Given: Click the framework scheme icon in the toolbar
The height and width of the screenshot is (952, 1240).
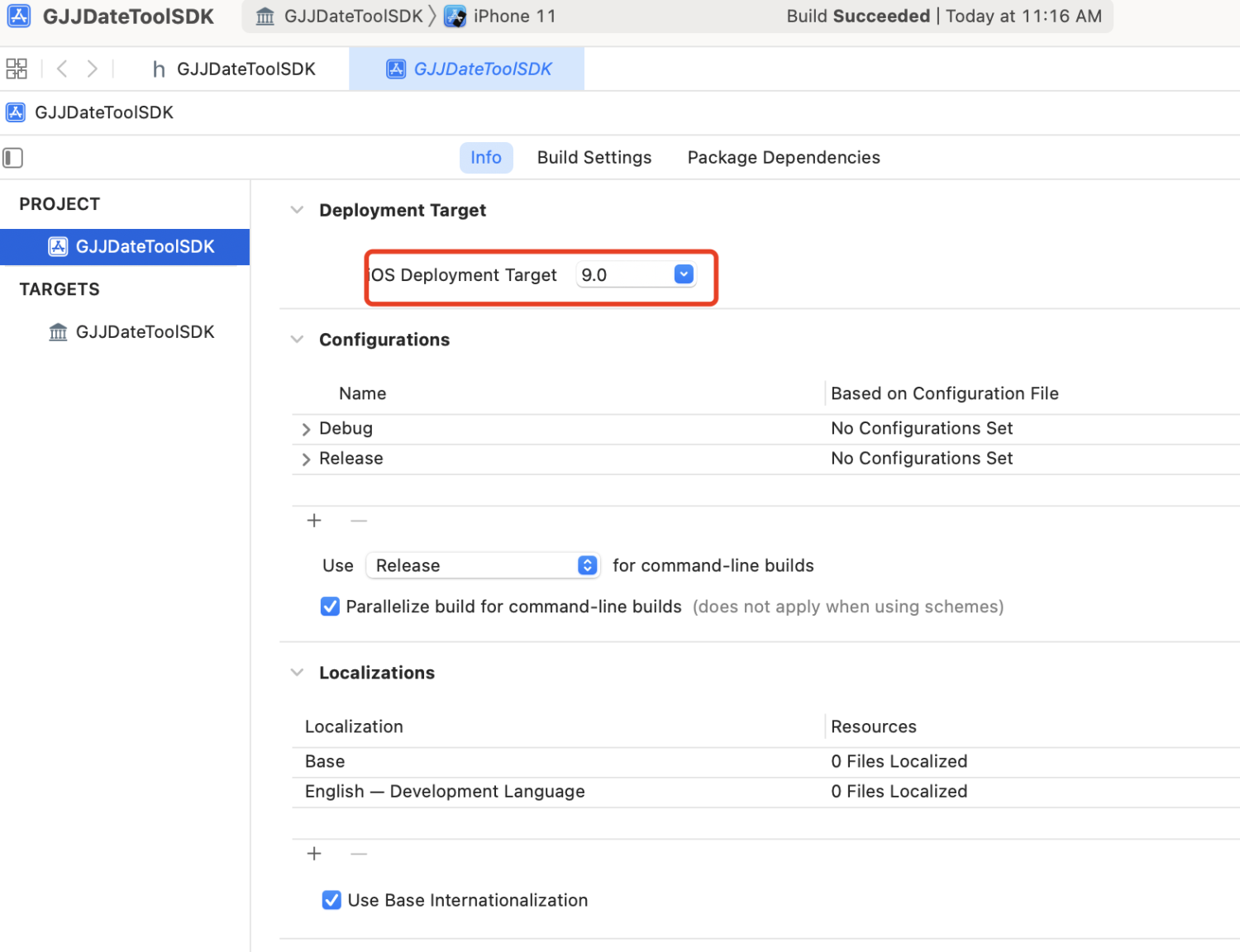Looking at the screenshot, I should 265,17.
